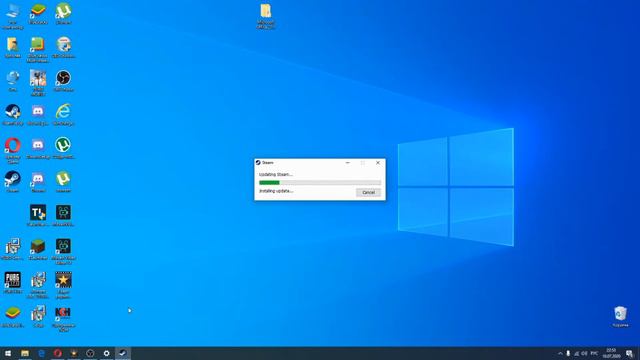Click Cancel in the Steam update dialog
This screenshot has height=360, width=640.
click(368, 192)
